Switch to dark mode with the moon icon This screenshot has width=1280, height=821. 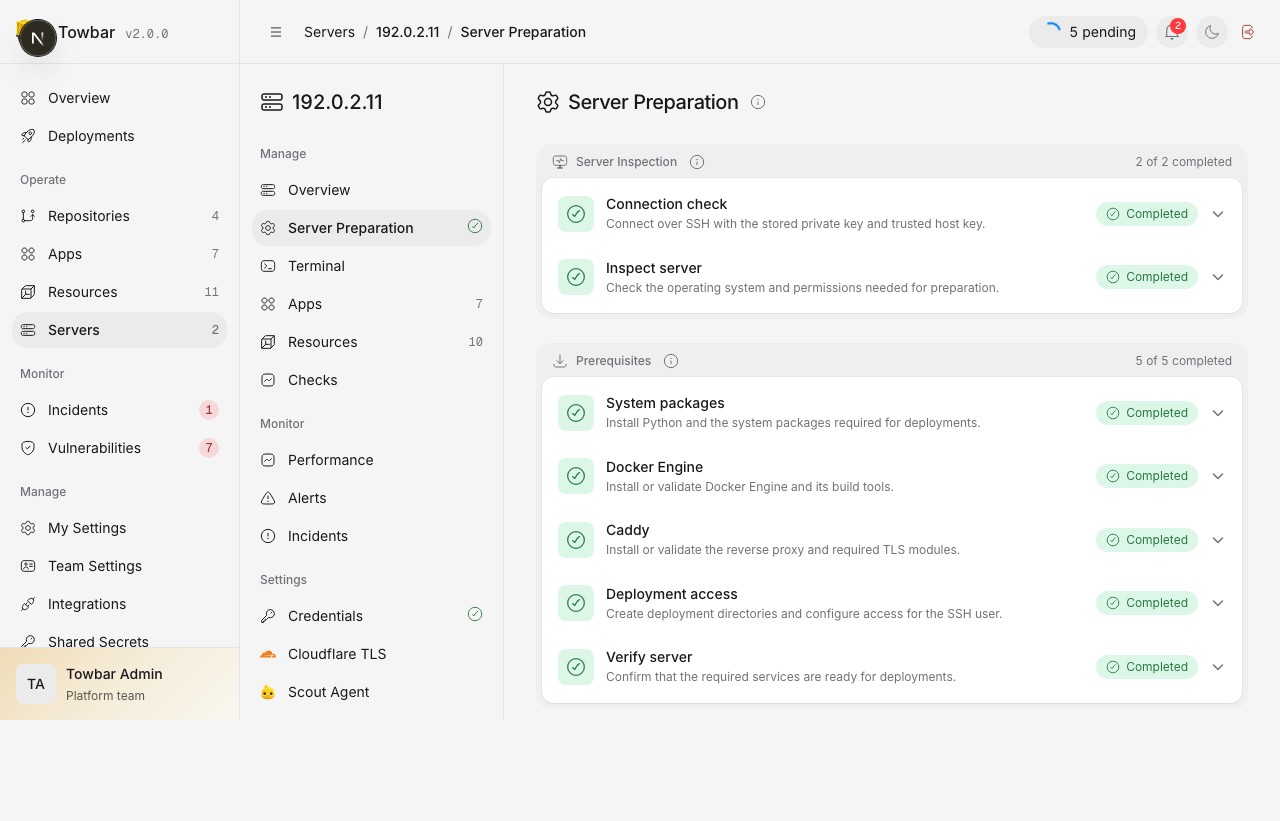tap(1212, 32)
